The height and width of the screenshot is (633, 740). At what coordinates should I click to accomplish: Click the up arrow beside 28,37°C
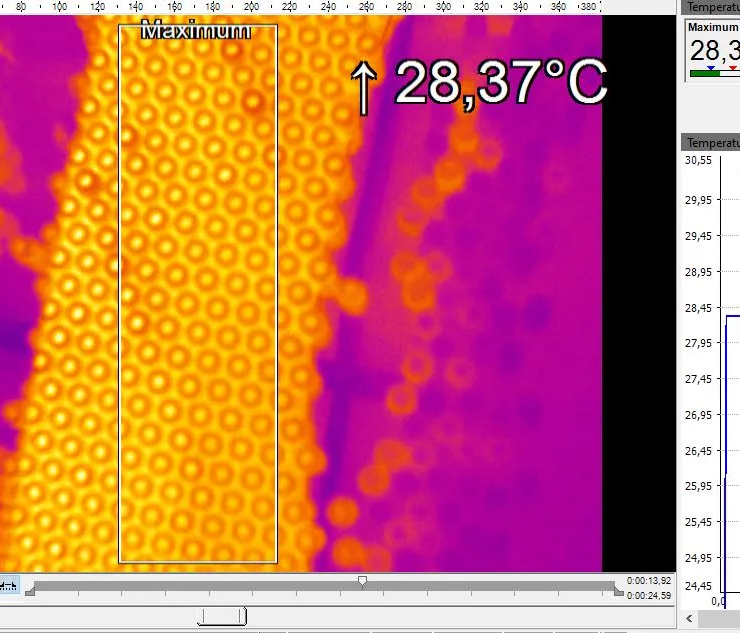[363, 87]
